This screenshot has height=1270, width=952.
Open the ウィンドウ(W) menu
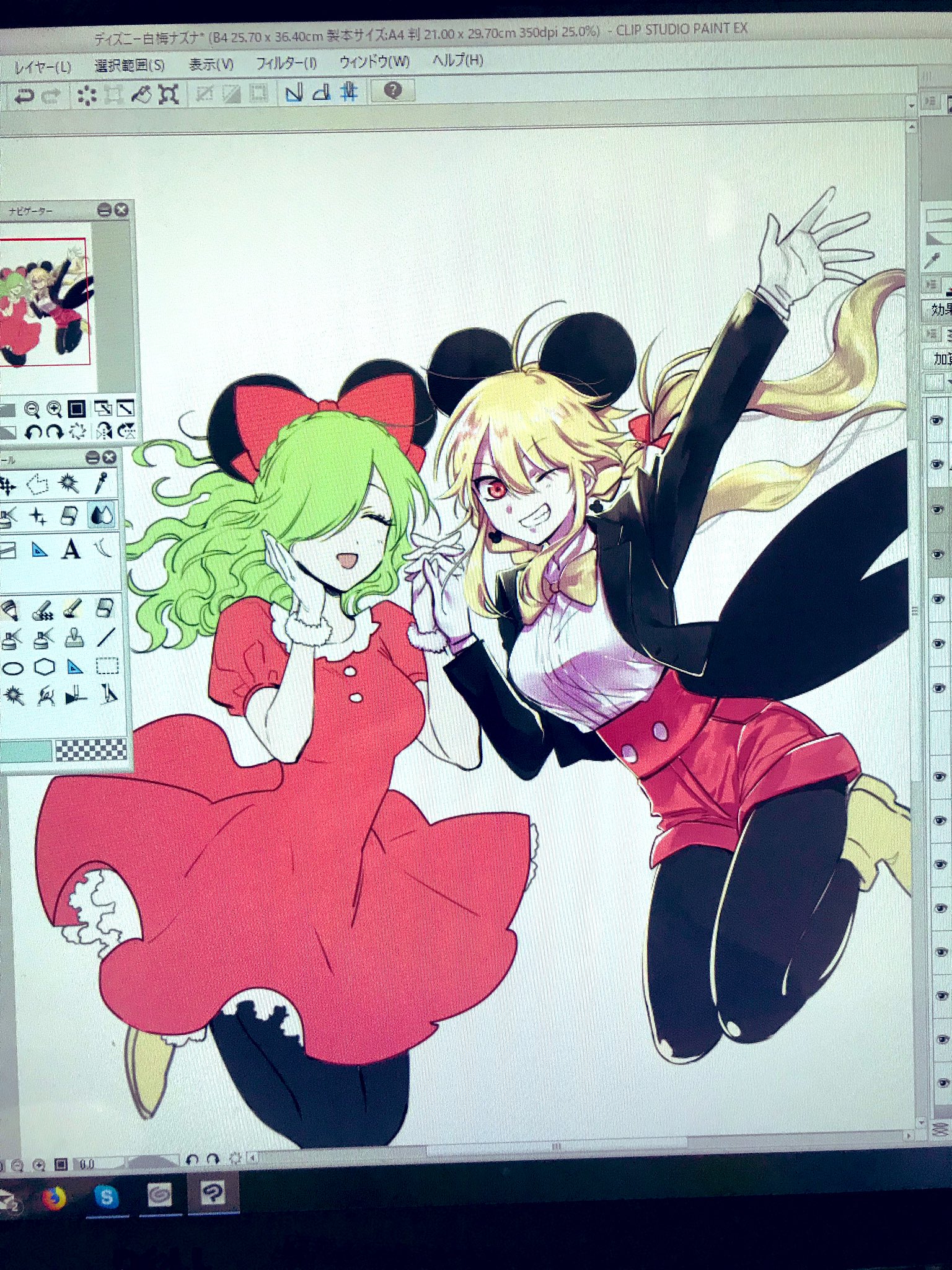click(374, 61)
